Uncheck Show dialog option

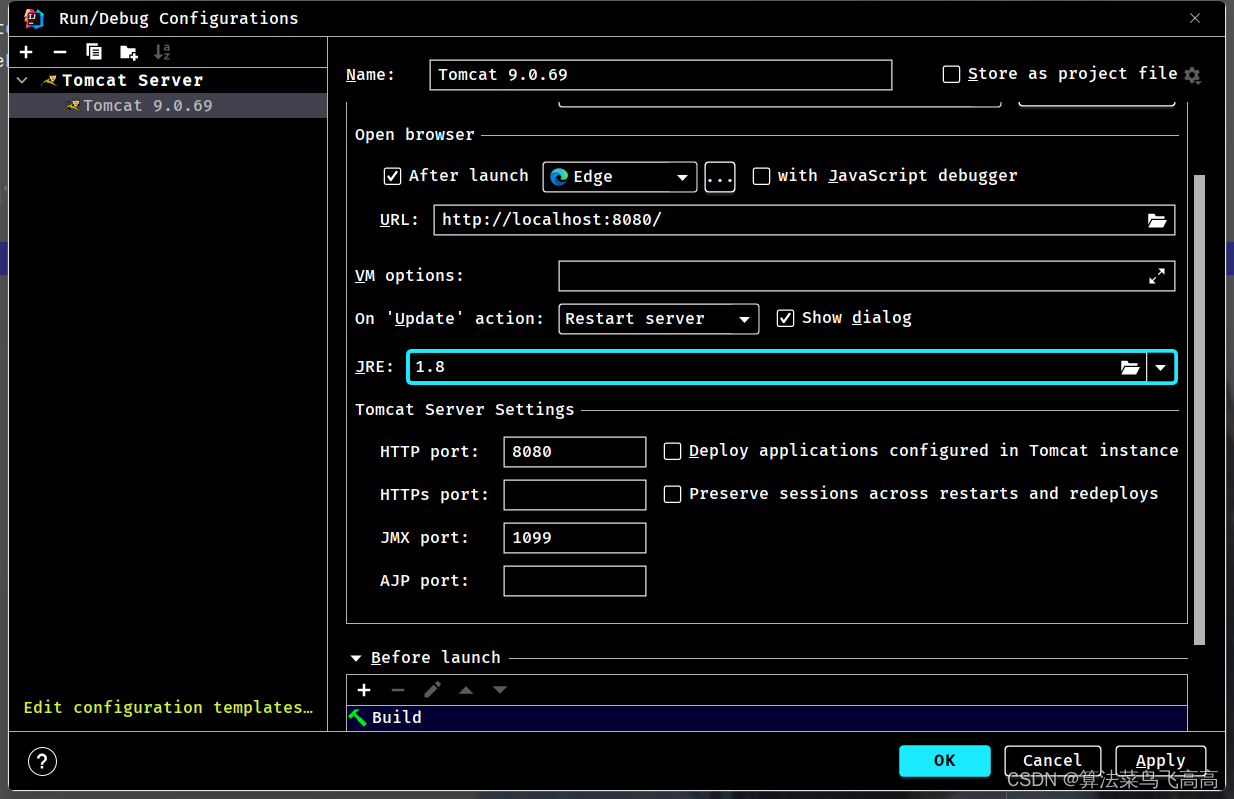point(785,318)
